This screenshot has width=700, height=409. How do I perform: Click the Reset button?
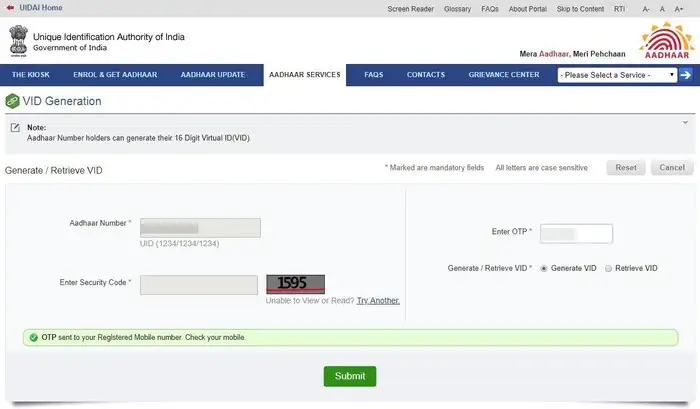626,168
